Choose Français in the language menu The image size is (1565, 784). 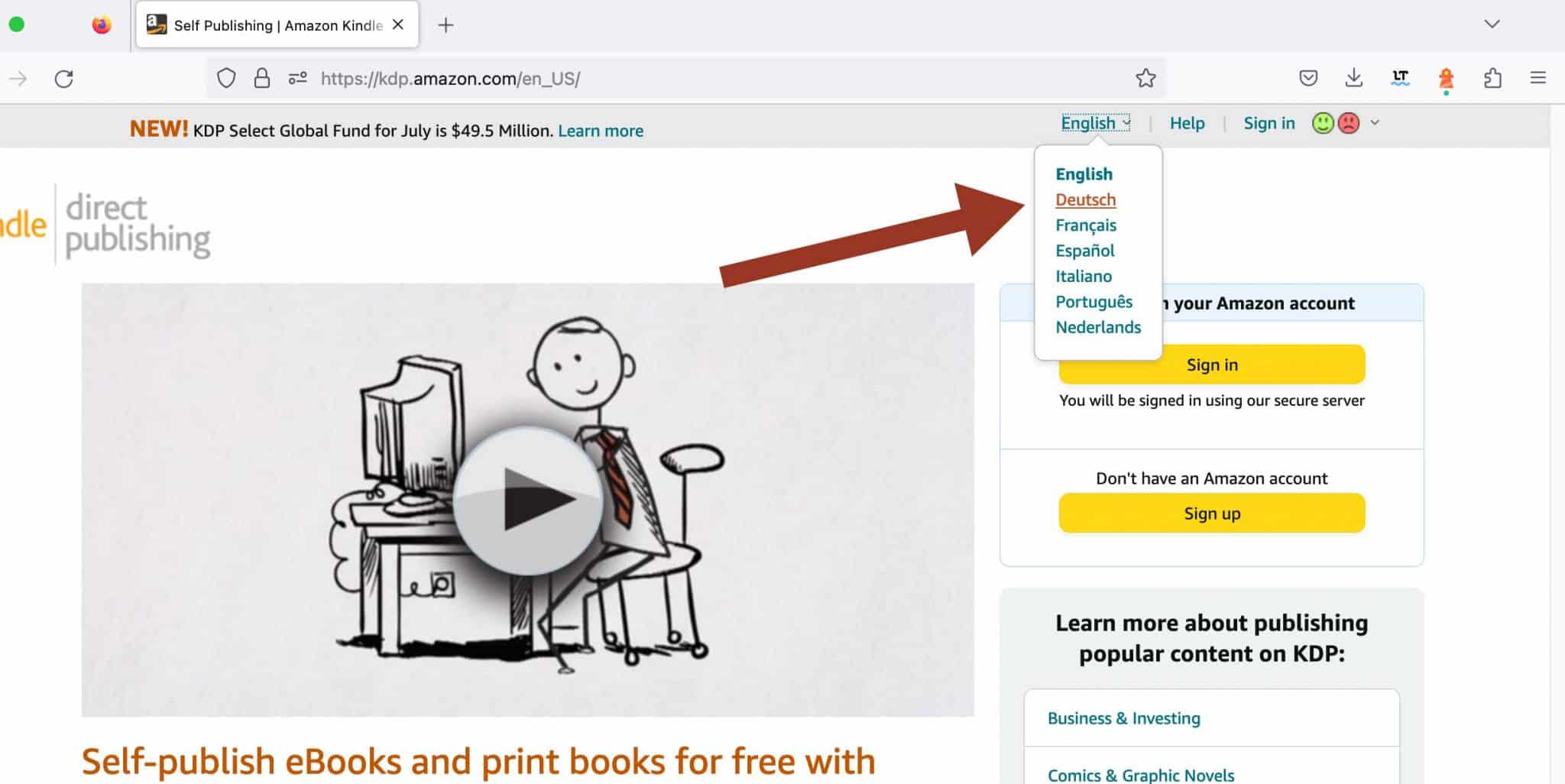pos(1086,225)
